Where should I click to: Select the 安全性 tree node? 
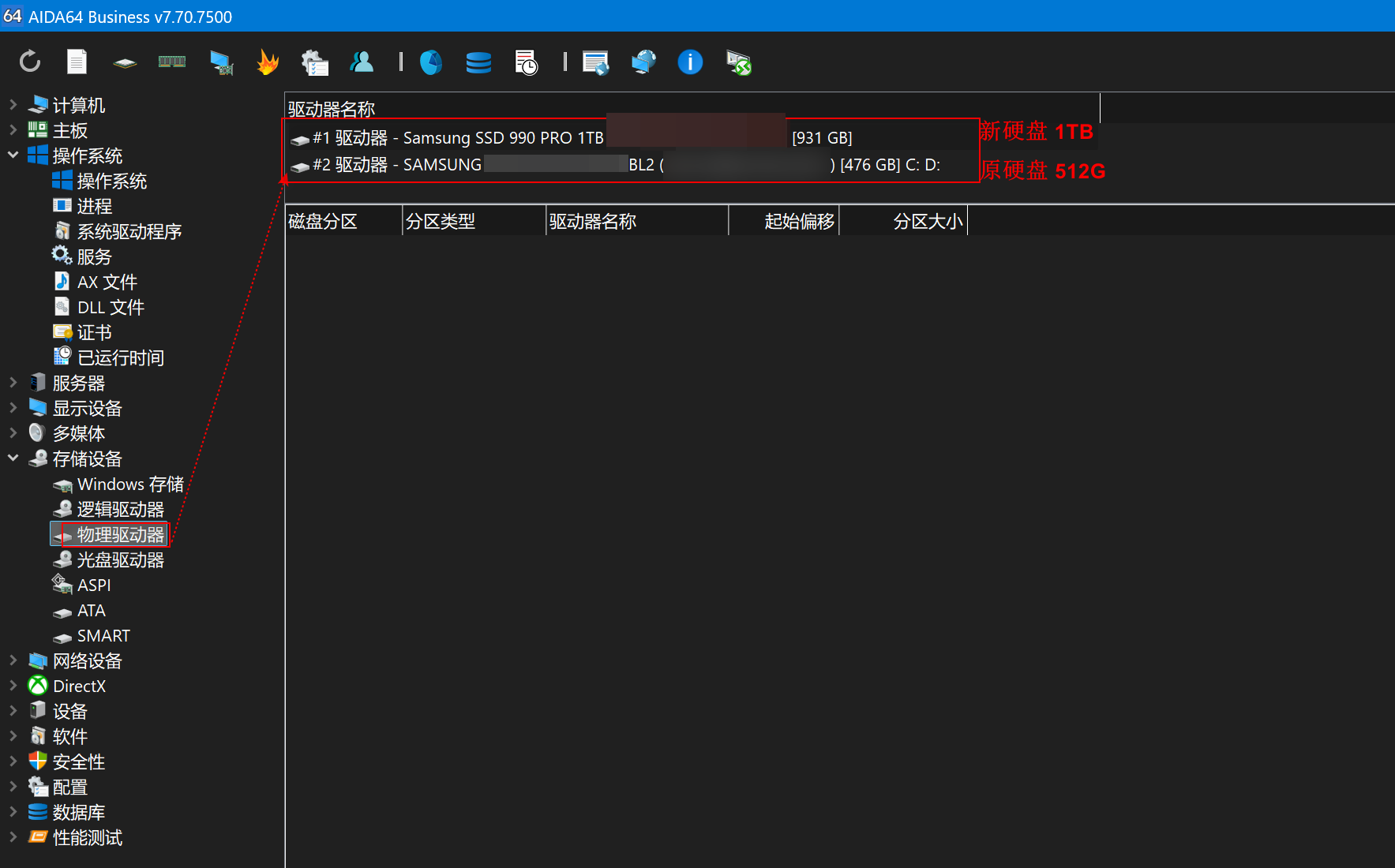coord(67,761)
